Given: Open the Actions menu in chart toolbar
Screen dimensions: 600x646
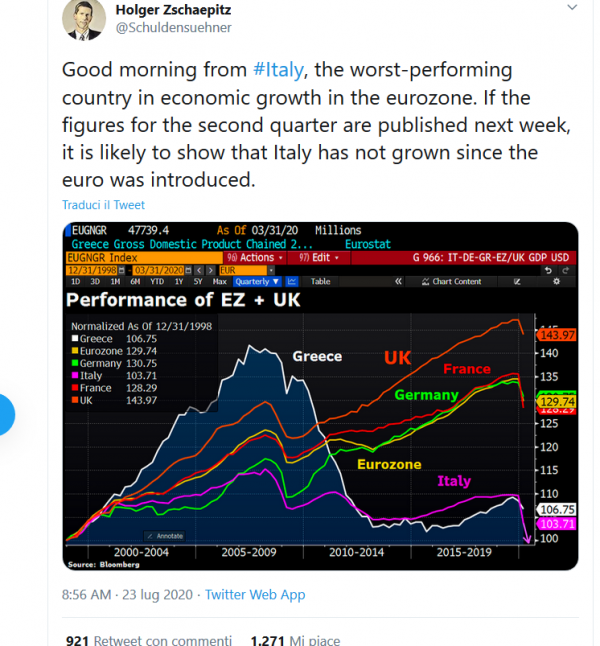Looking at the screenshot, I should (x=255, y=257).
